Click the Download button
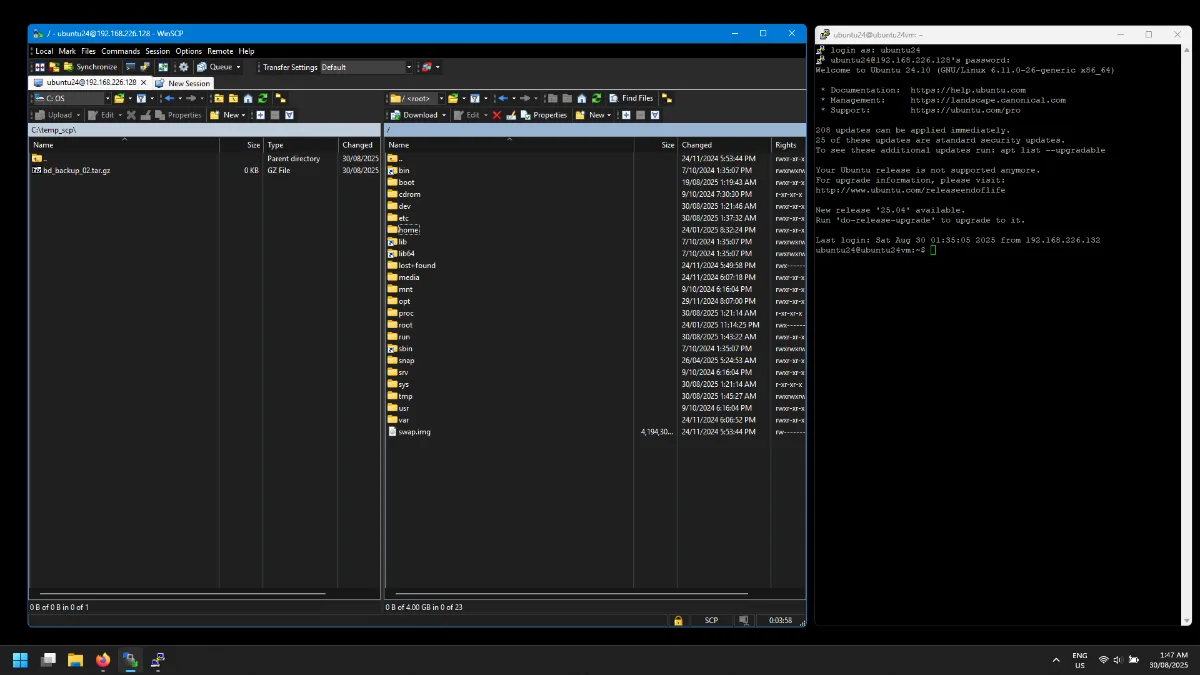The image size is (1200, 675). point(414,115)
